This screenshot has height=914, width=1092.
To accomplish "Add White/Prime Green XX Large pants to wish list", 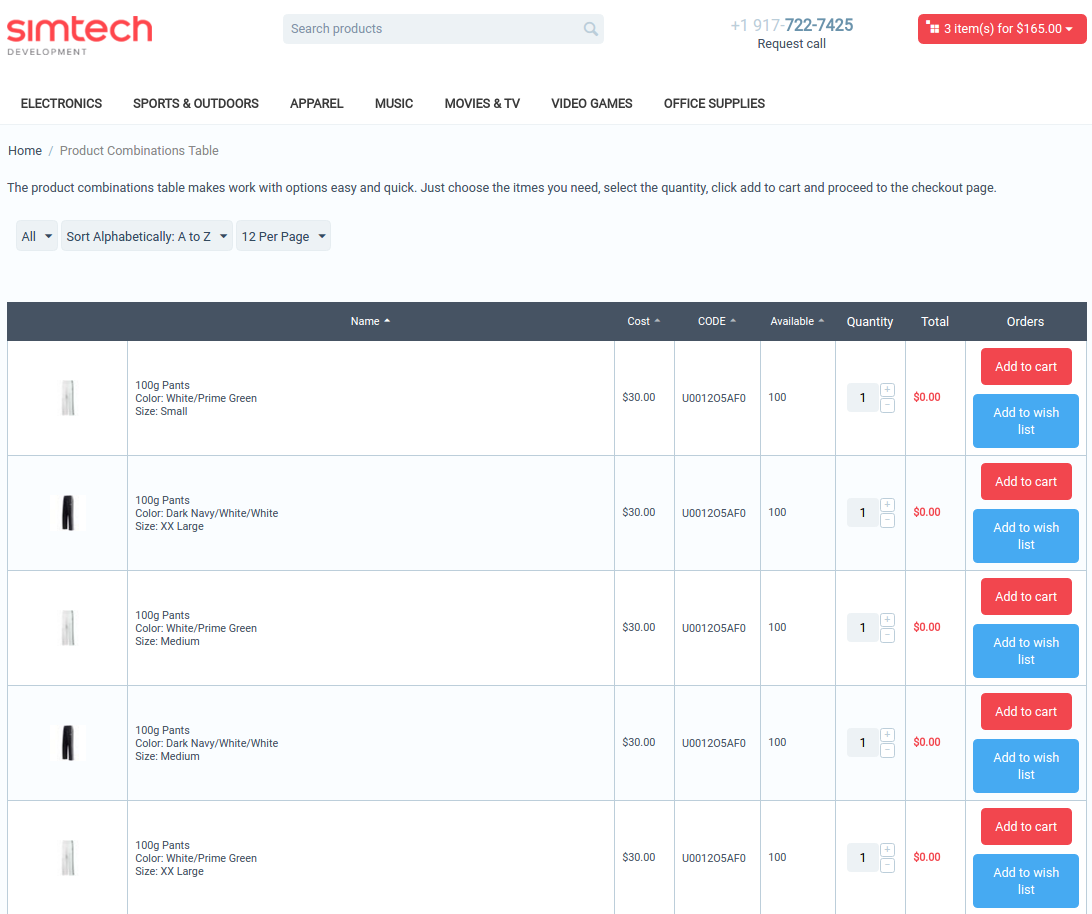I will click(1026, 881).
